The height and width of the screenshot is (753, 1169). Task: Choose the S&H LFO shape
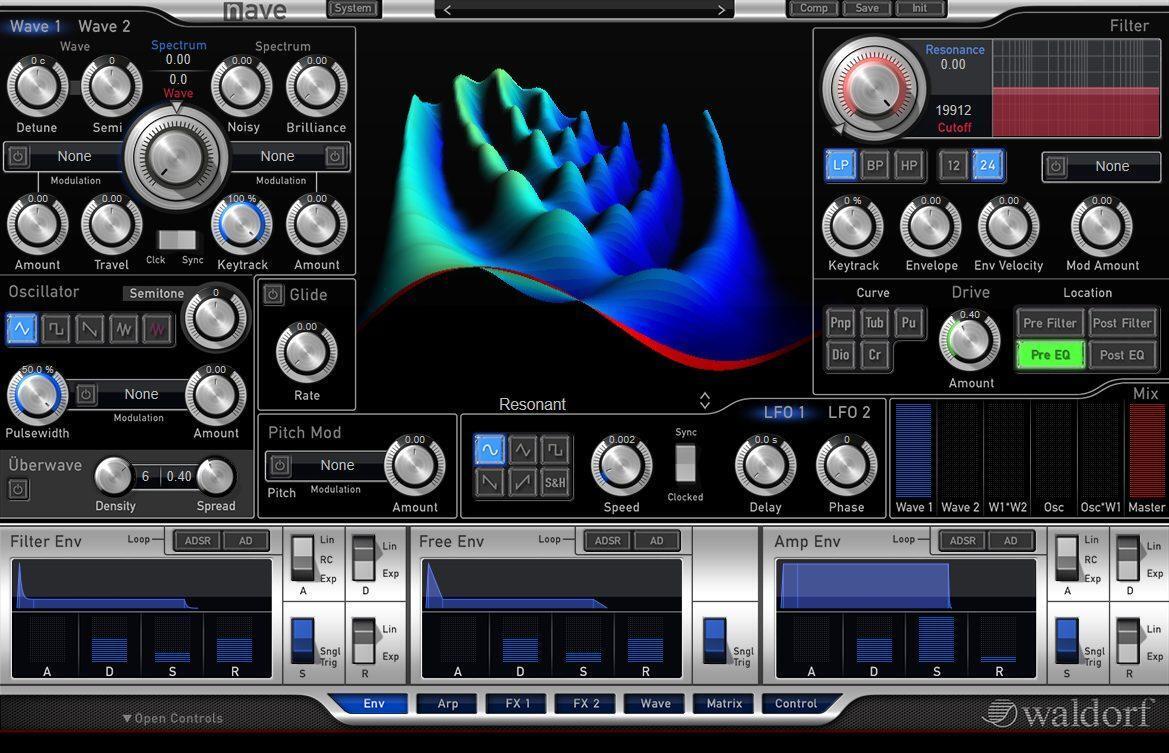(x=555, y=483)
